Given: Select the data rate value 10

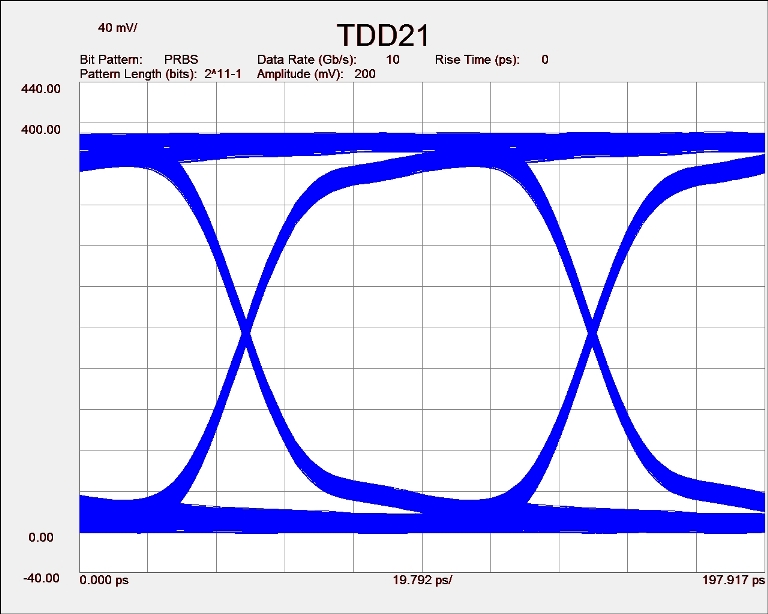Looking at the screenshot, I should pos(393,60).
